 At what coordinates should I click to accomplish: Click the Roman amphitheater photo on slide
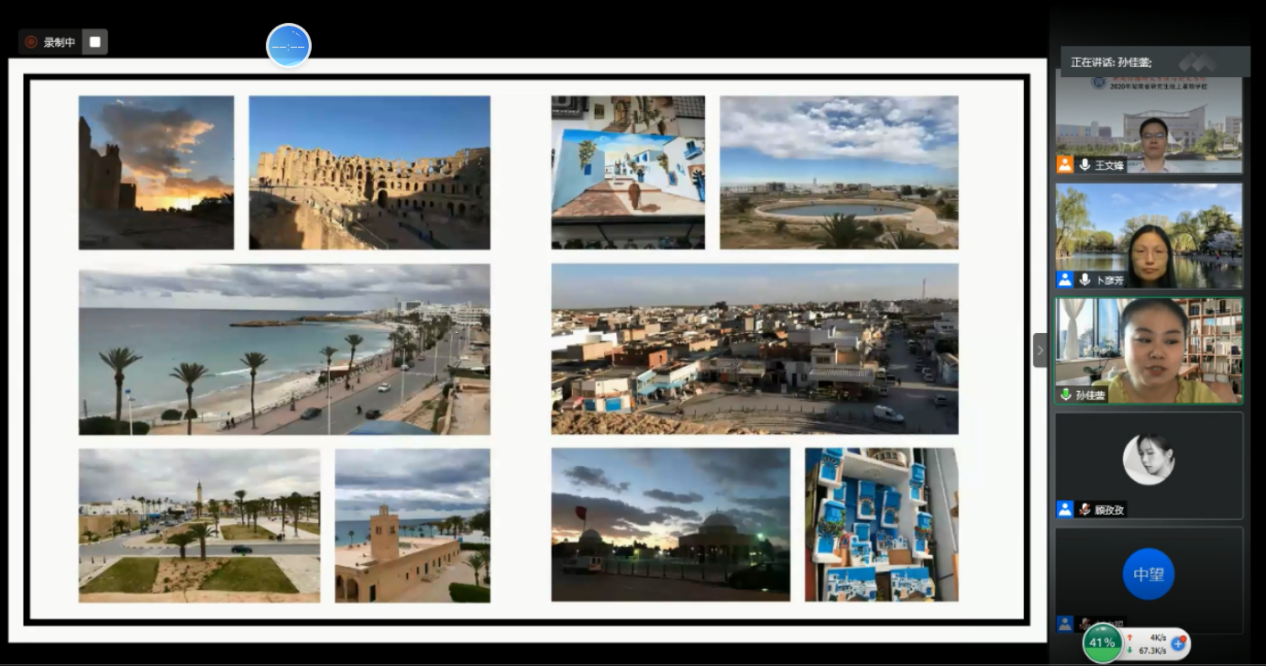[369, 172]
